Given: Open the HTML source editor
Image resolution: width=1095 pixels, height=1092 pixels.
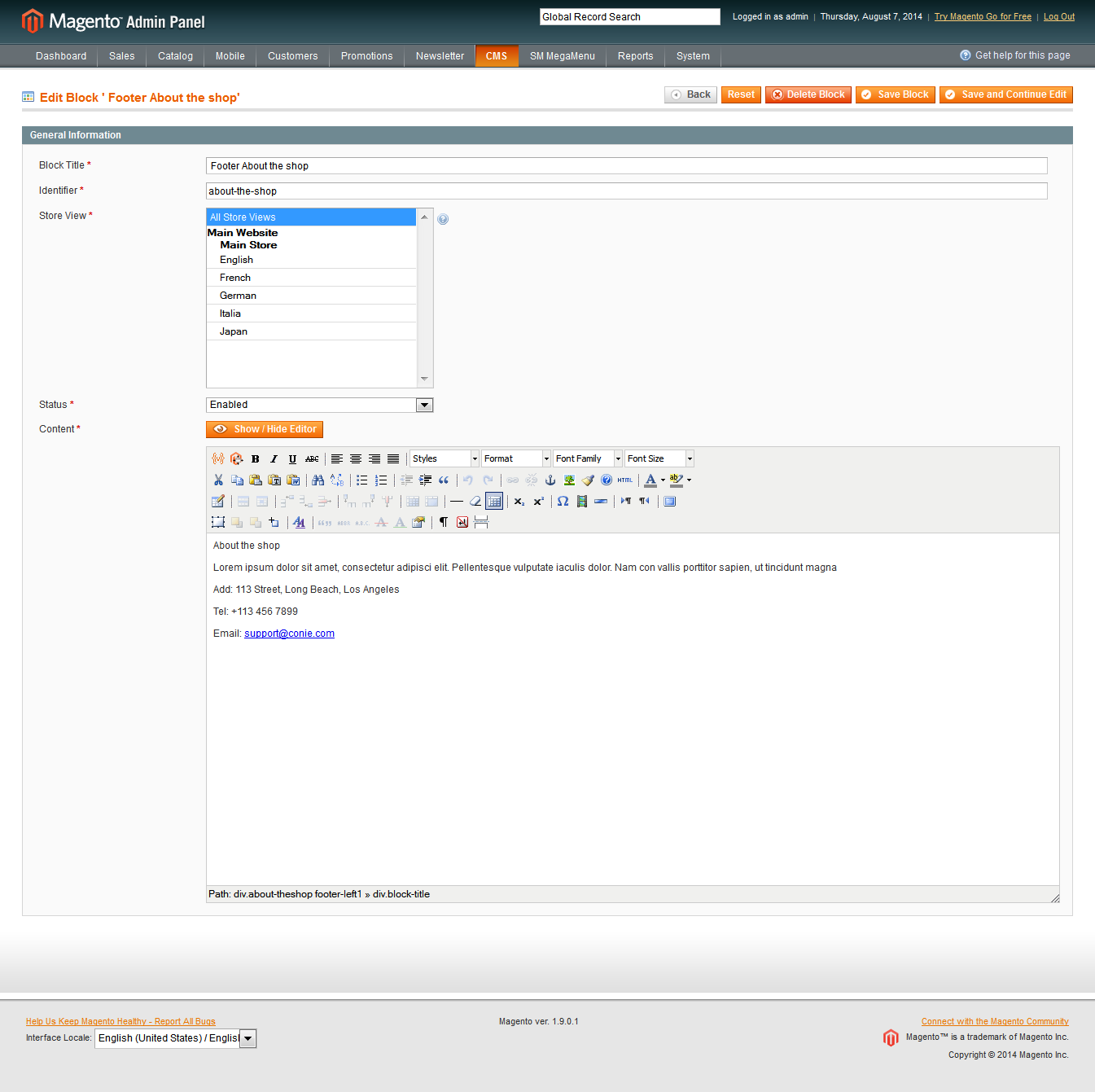Looking at the screenshot, I should [624, 480].
